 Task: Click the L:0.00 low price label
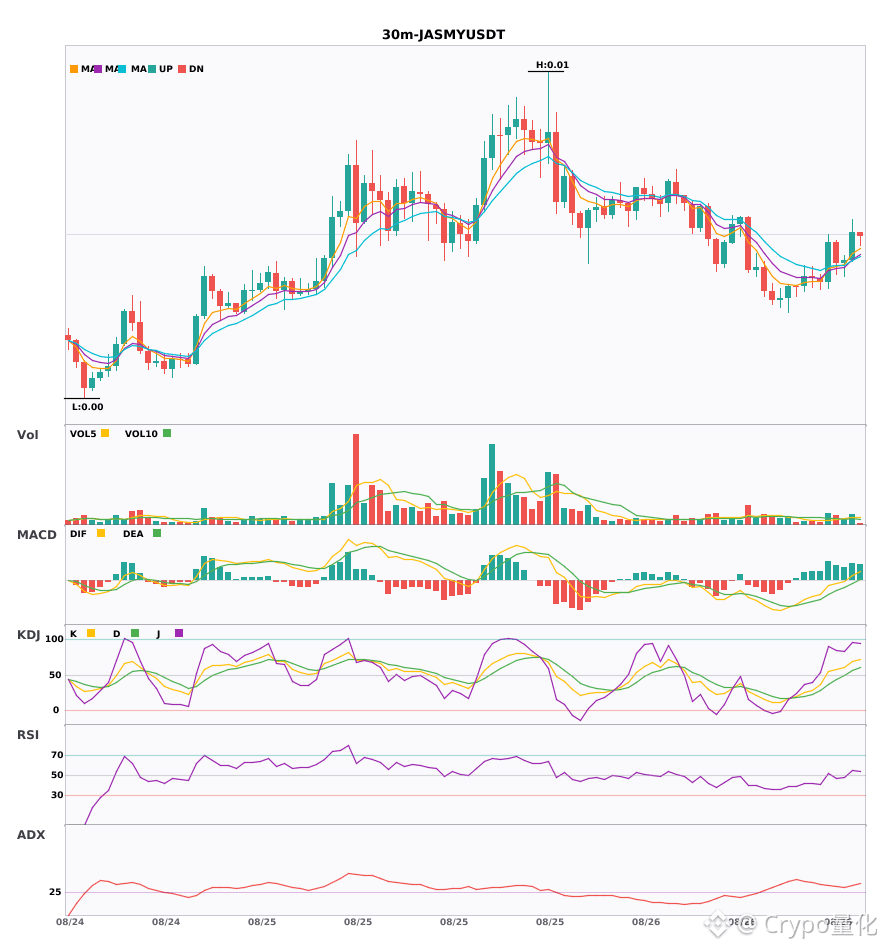88,407
